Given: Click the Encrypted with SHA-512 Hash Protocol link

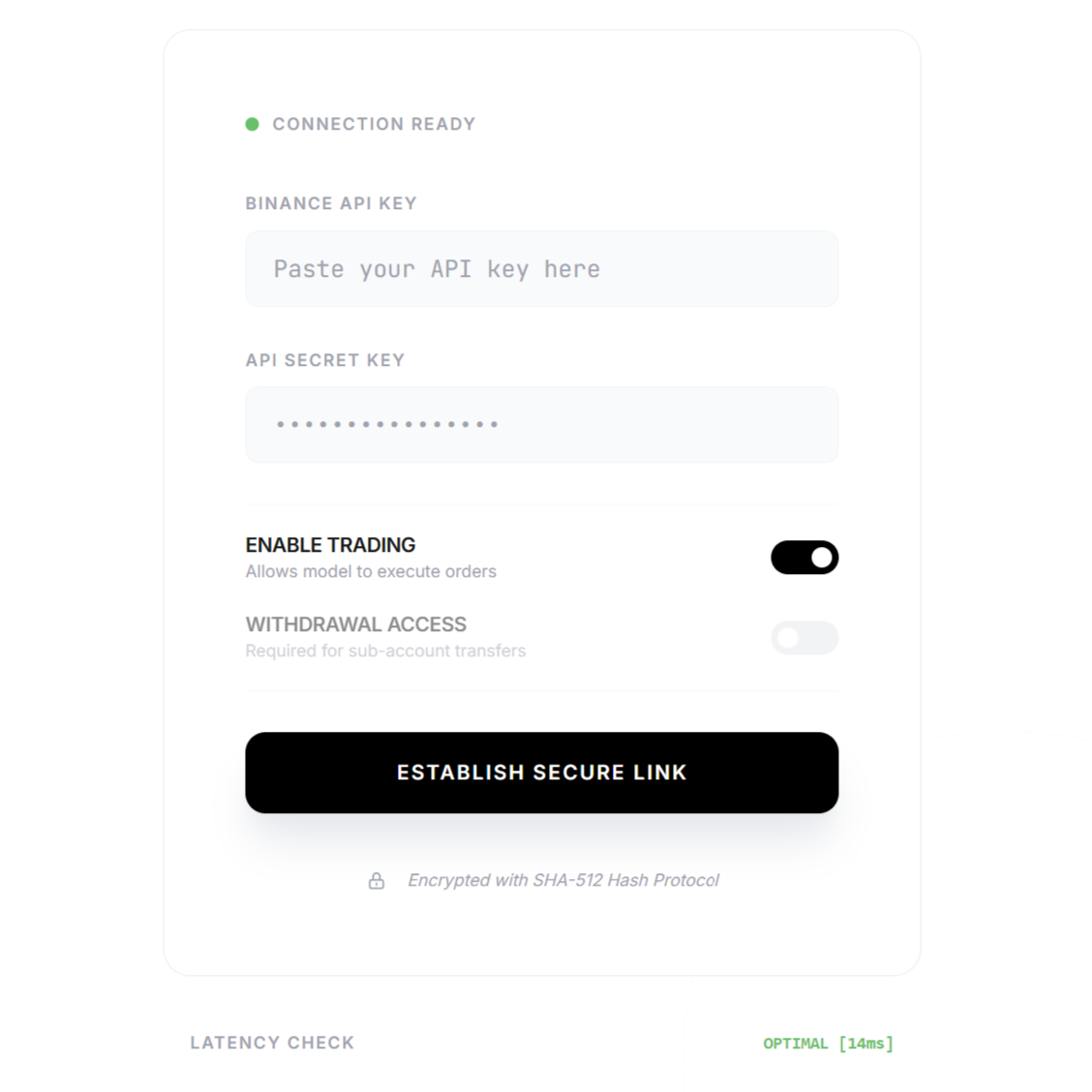Looking at the screenshot, I should pos(564,881).
